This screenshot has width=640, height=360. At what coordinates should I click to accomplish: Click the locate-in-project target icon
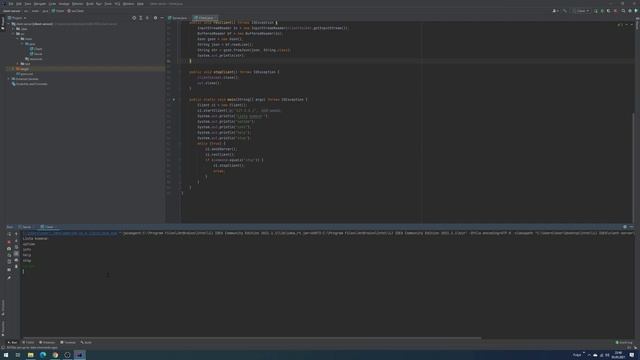pyautogui.click(x=134, y=18)
